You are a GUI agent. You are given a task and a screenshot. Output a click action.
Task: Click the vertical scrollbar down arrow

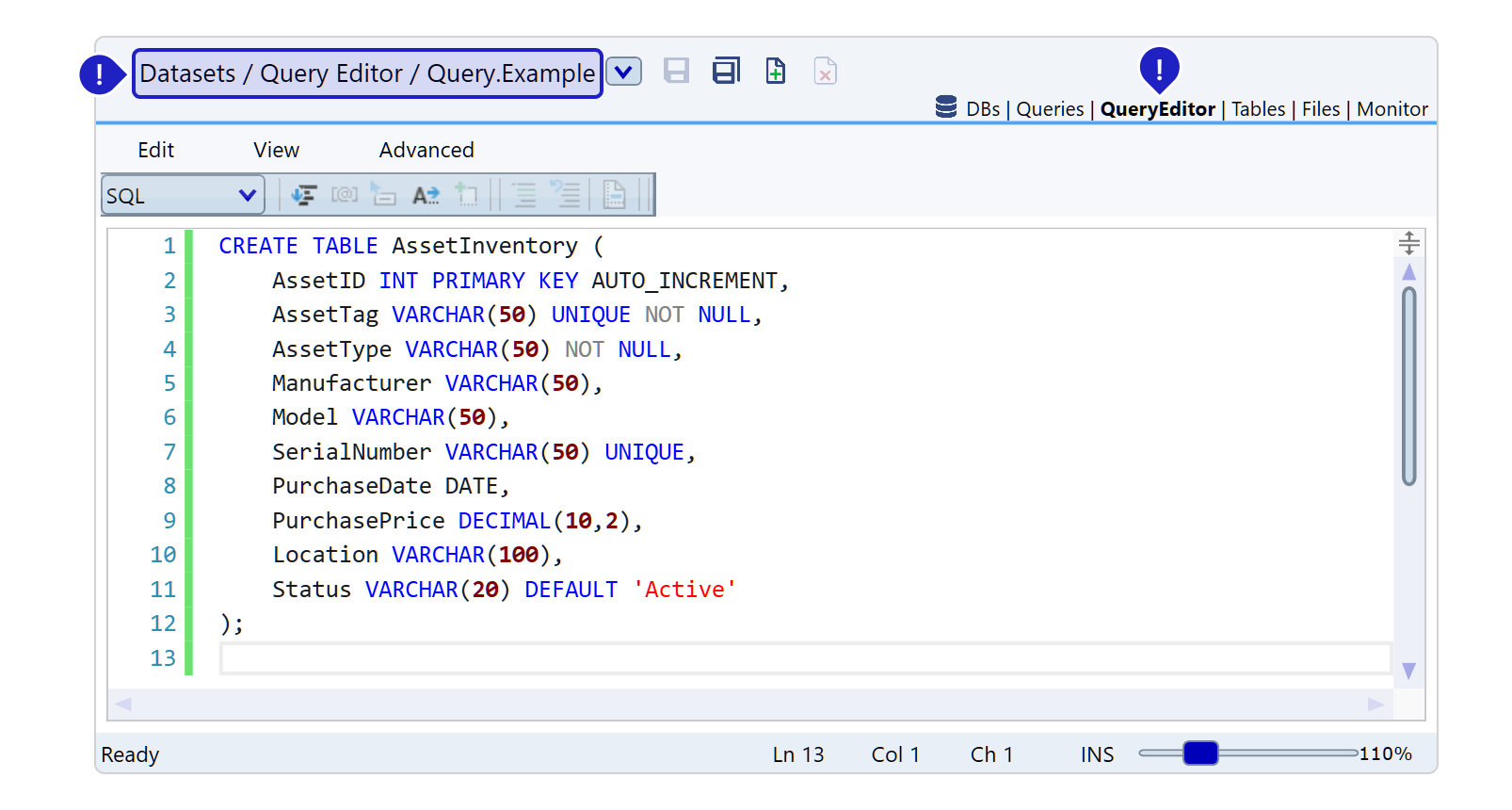[1408, 672]
